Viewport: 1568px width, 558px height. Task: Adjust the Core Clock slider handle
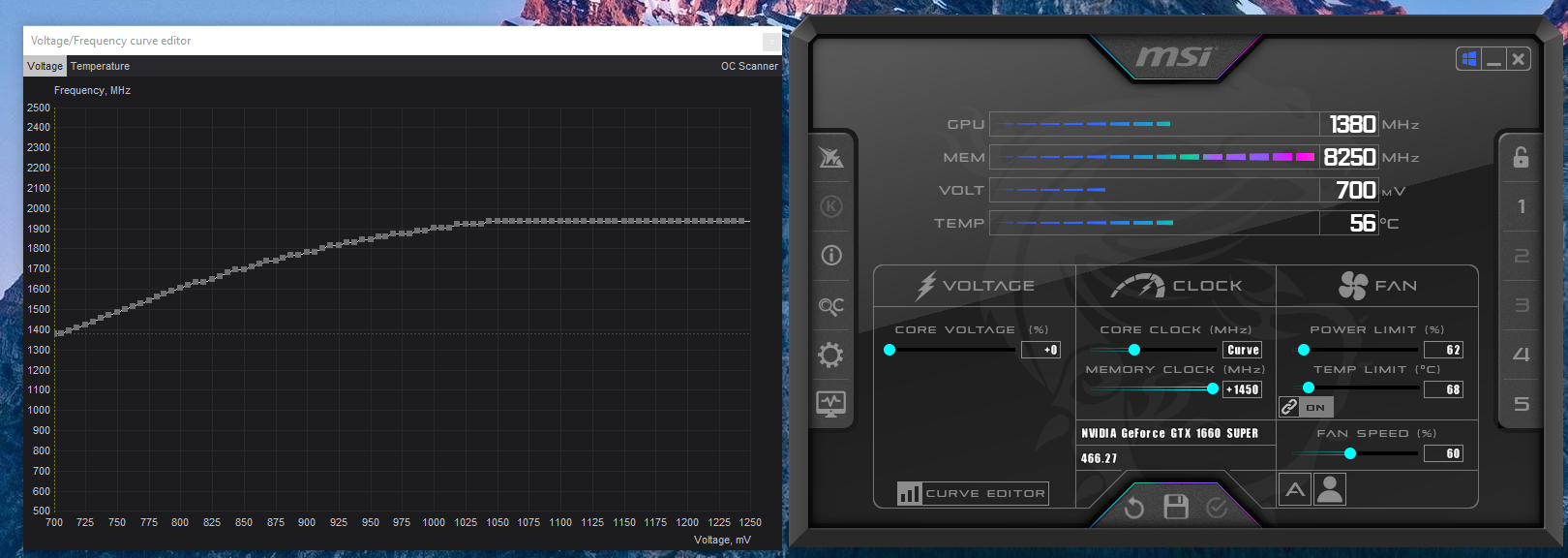click(1134, 350)
